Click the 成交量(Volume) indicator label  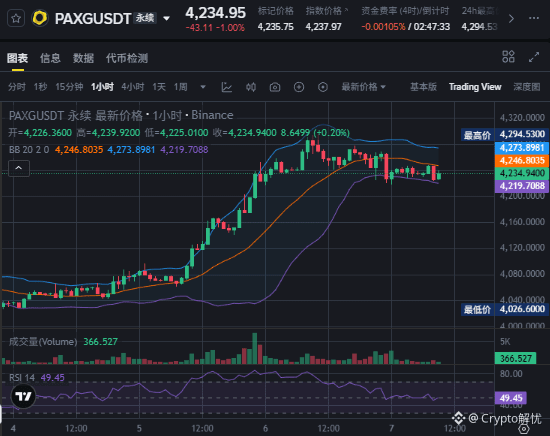tap(43, 342)
